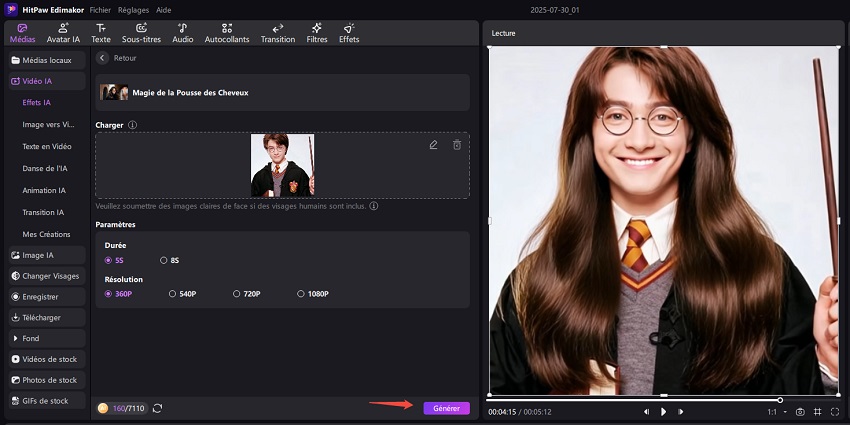The width and height of the screenshot is (850, 425).
Task: Step to the next frame
Action: (x=679, y=411)
